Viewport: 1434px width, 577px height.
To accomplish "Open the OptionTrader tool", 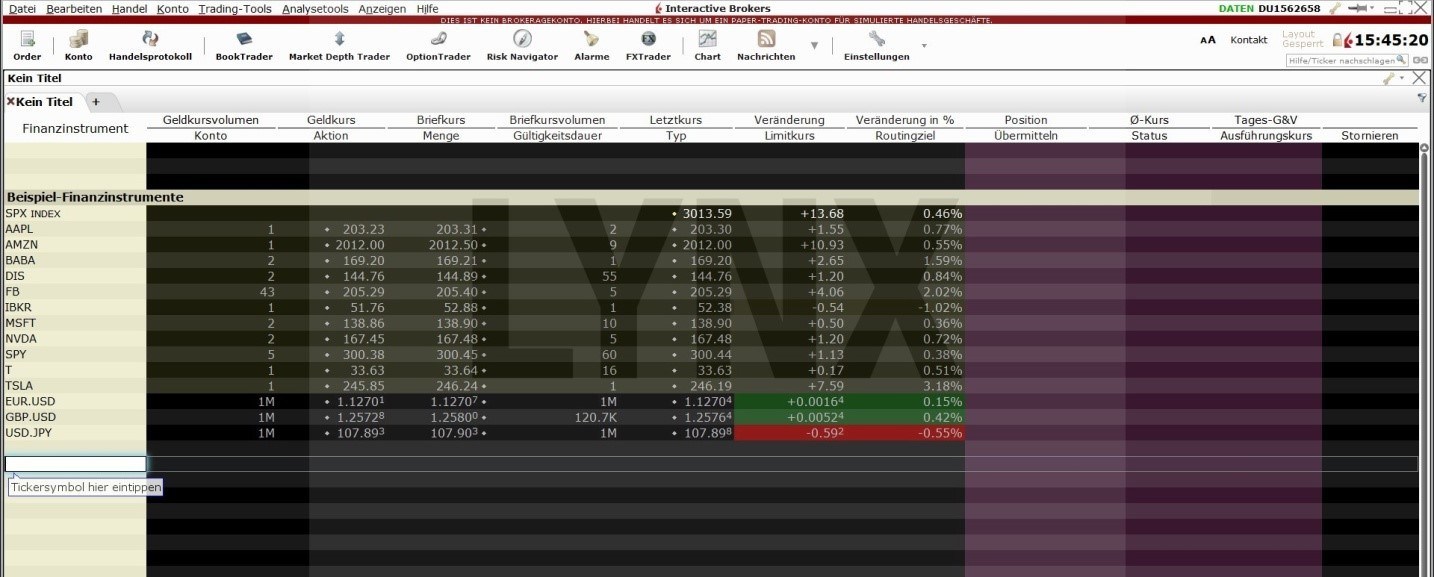I will pyautogui.click(x=438, y=46).
